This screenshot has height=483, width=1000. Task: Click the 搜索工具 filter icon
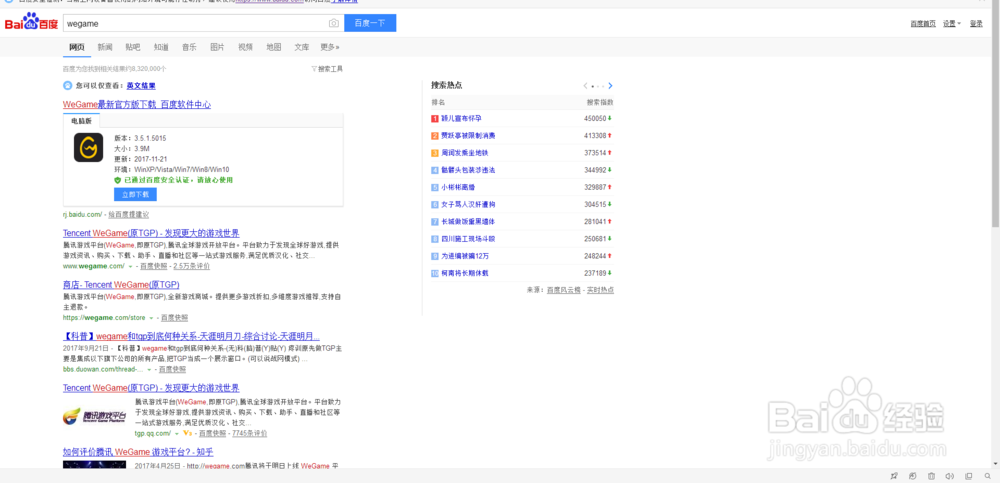coord(314,69)
